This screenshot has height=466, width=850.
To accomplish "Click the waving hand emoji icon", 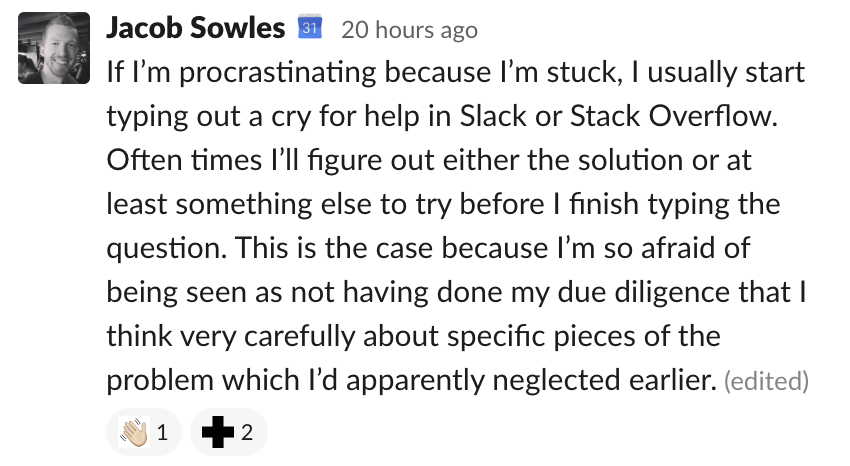I will (133, 432).
